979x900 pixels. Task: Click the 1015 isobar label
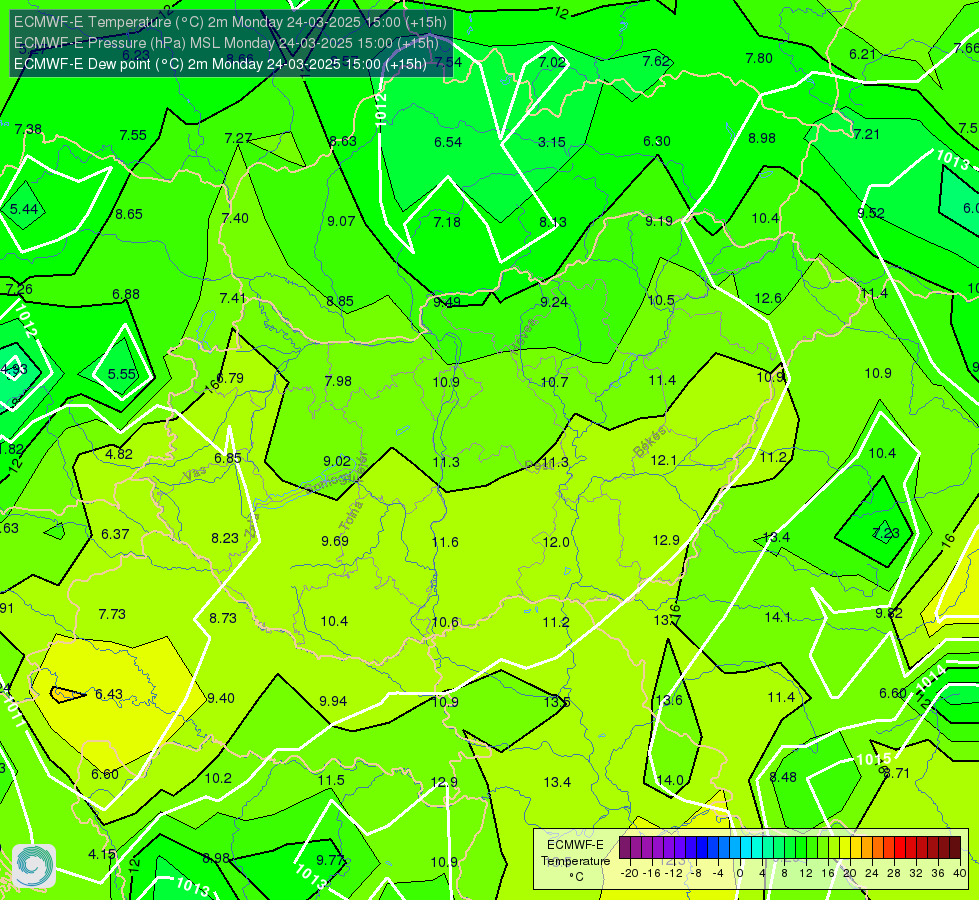pyautogui.click(x=873, y=759)
